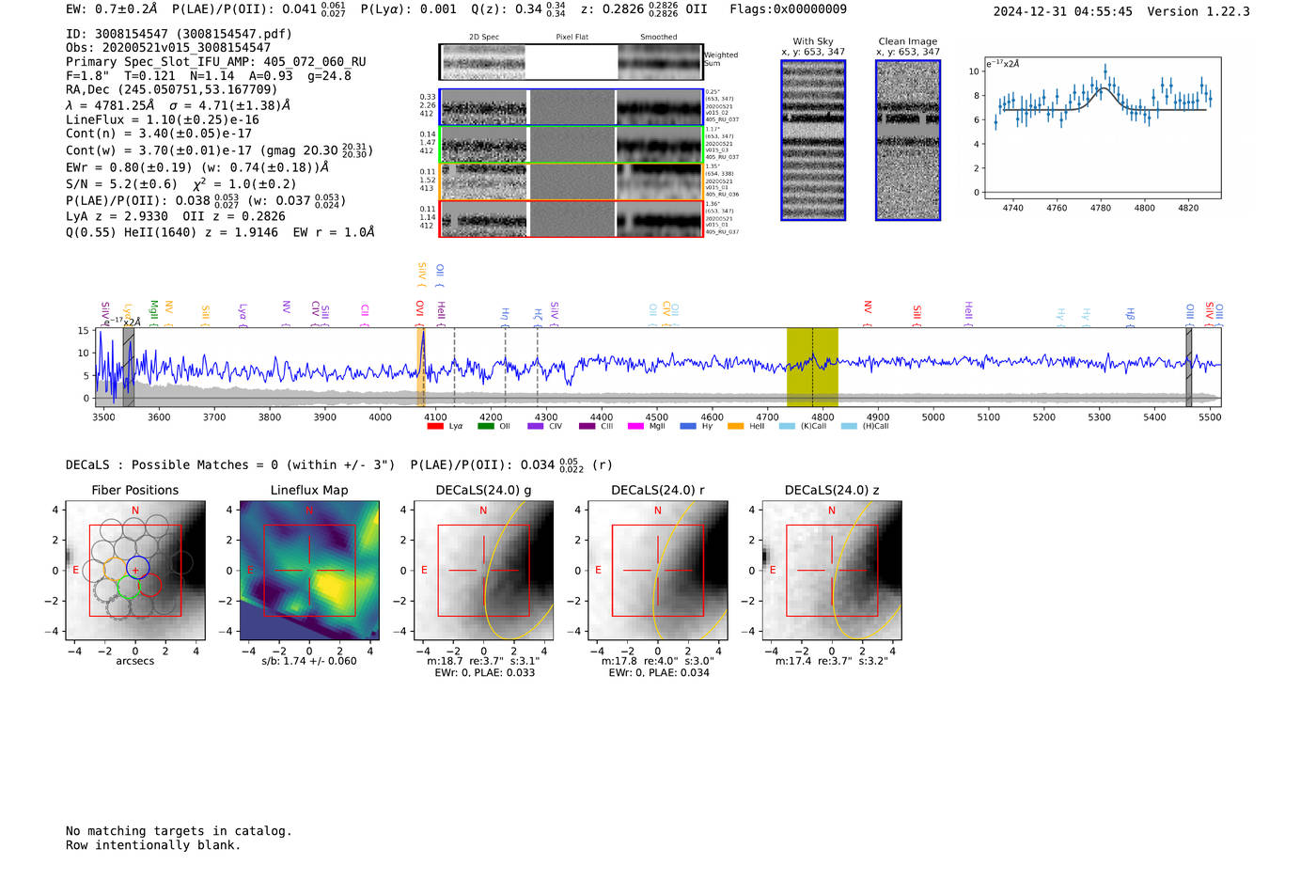Click the CIV purple legend swatch

pos(536,426)
